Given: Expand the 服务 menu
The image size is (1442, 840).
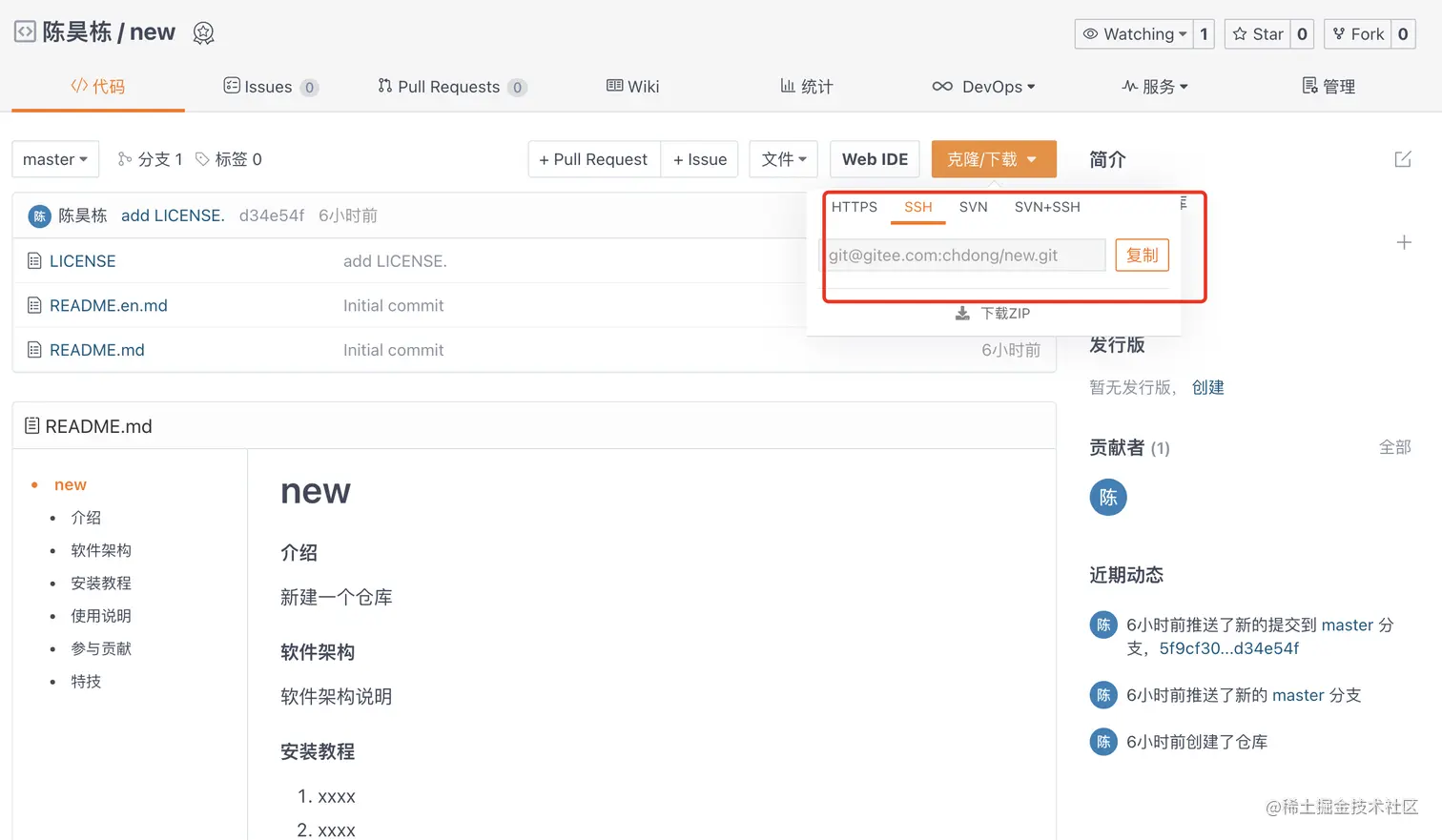Looking at the screenshot, I should pos(1155,87).
